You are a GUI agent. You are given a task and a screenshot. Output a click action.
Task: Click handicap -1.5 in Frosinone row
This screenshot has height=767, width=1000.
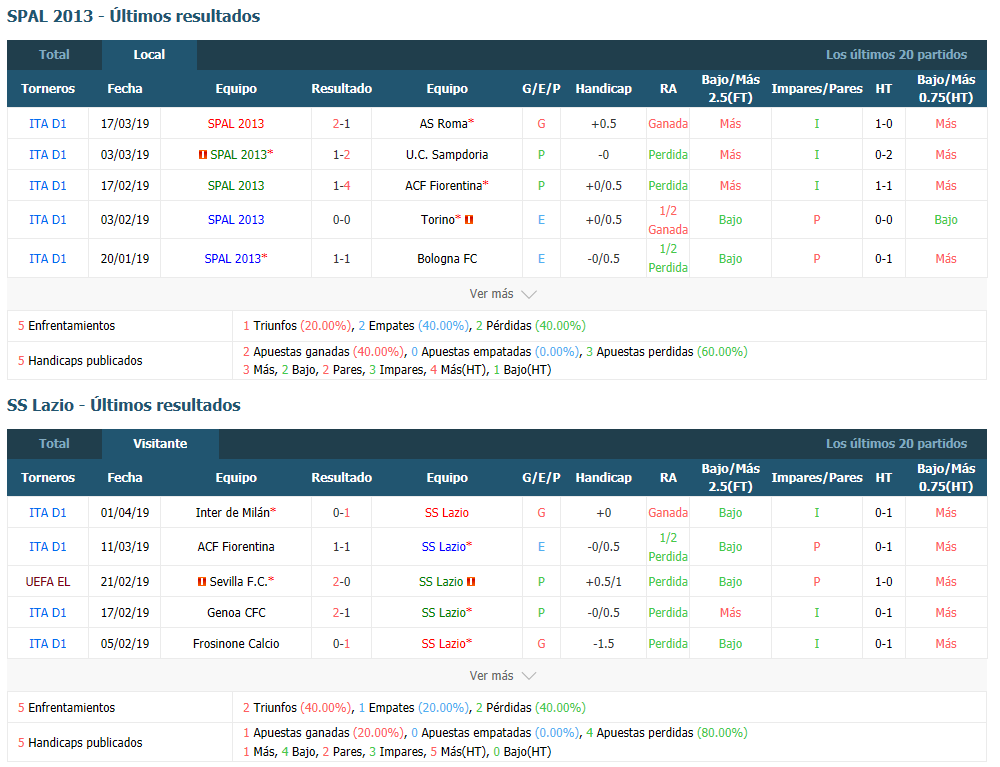(604, 644)
